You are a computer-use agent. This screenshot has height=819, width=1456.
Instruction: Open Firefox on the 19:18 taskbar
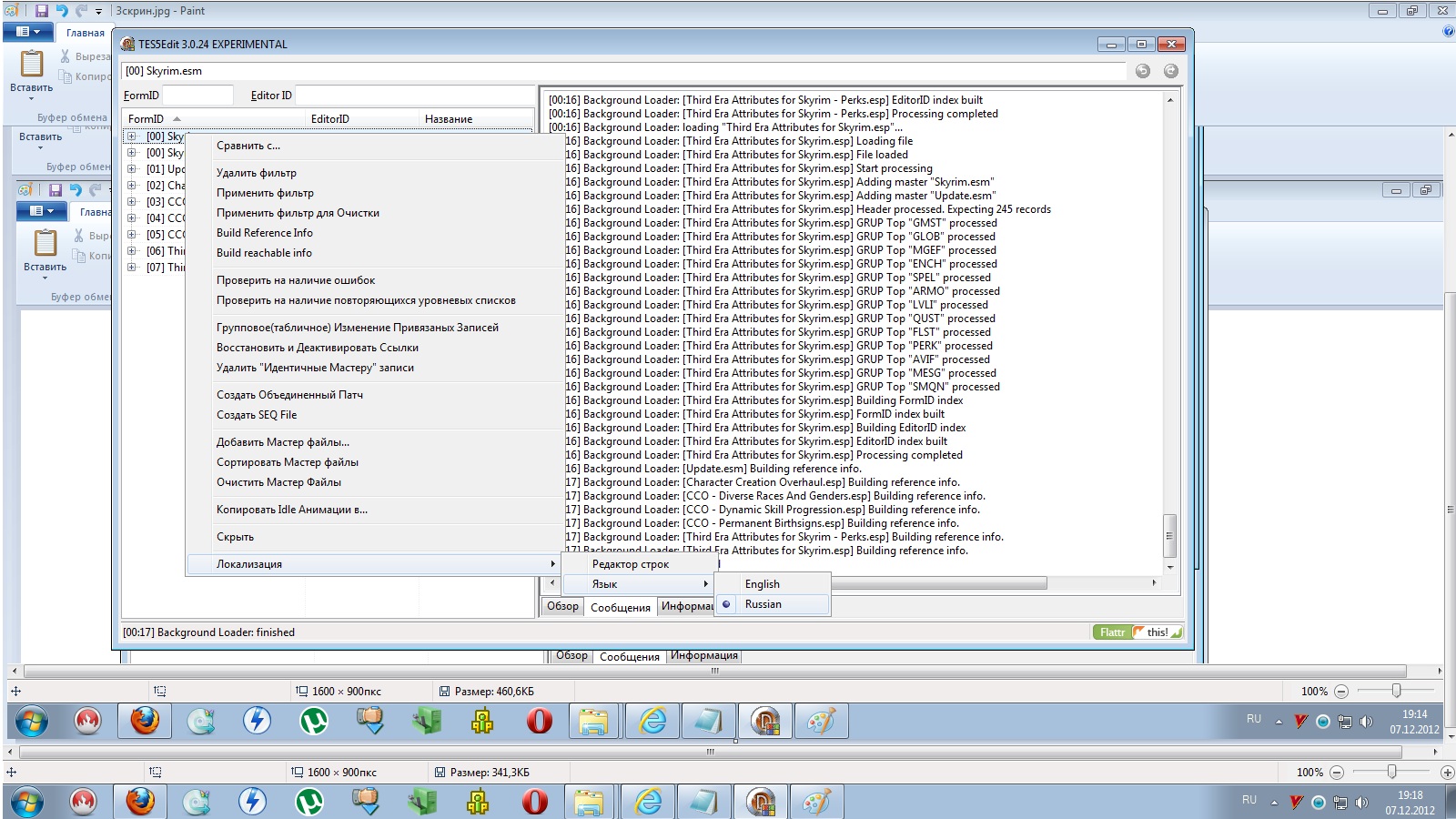coord(139,802)
